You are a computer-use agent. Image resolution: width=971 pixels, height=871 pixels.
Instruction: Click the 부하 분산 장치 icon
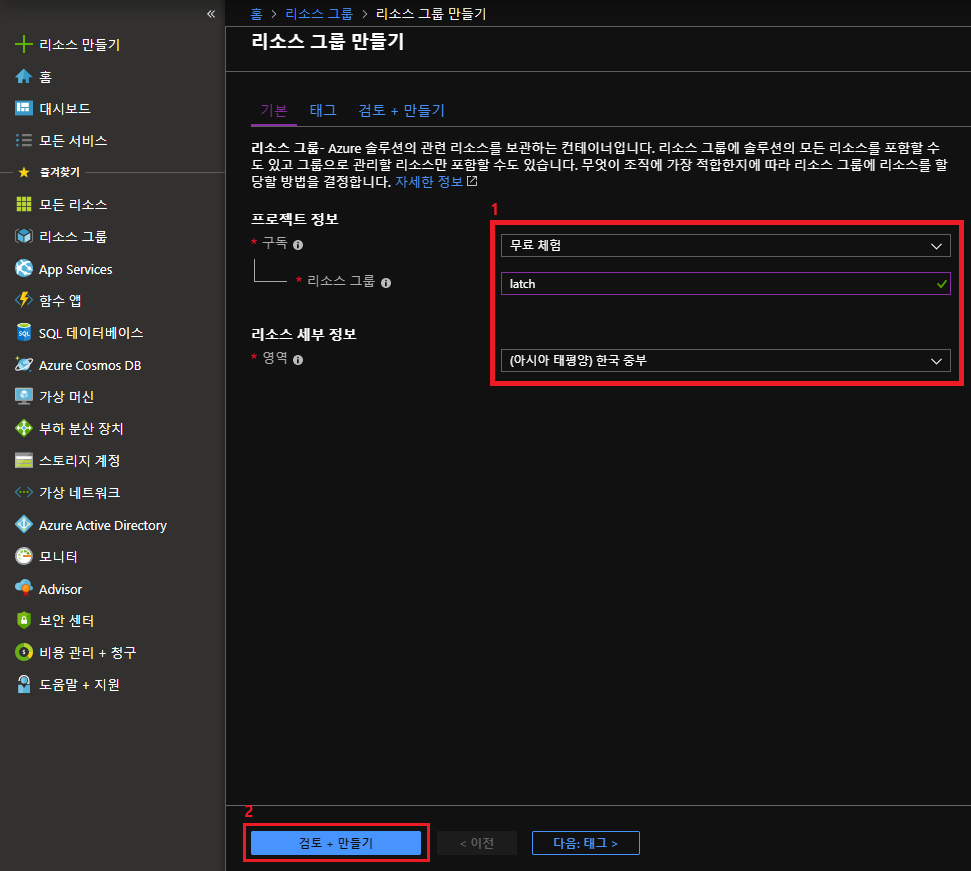[24, 428]
